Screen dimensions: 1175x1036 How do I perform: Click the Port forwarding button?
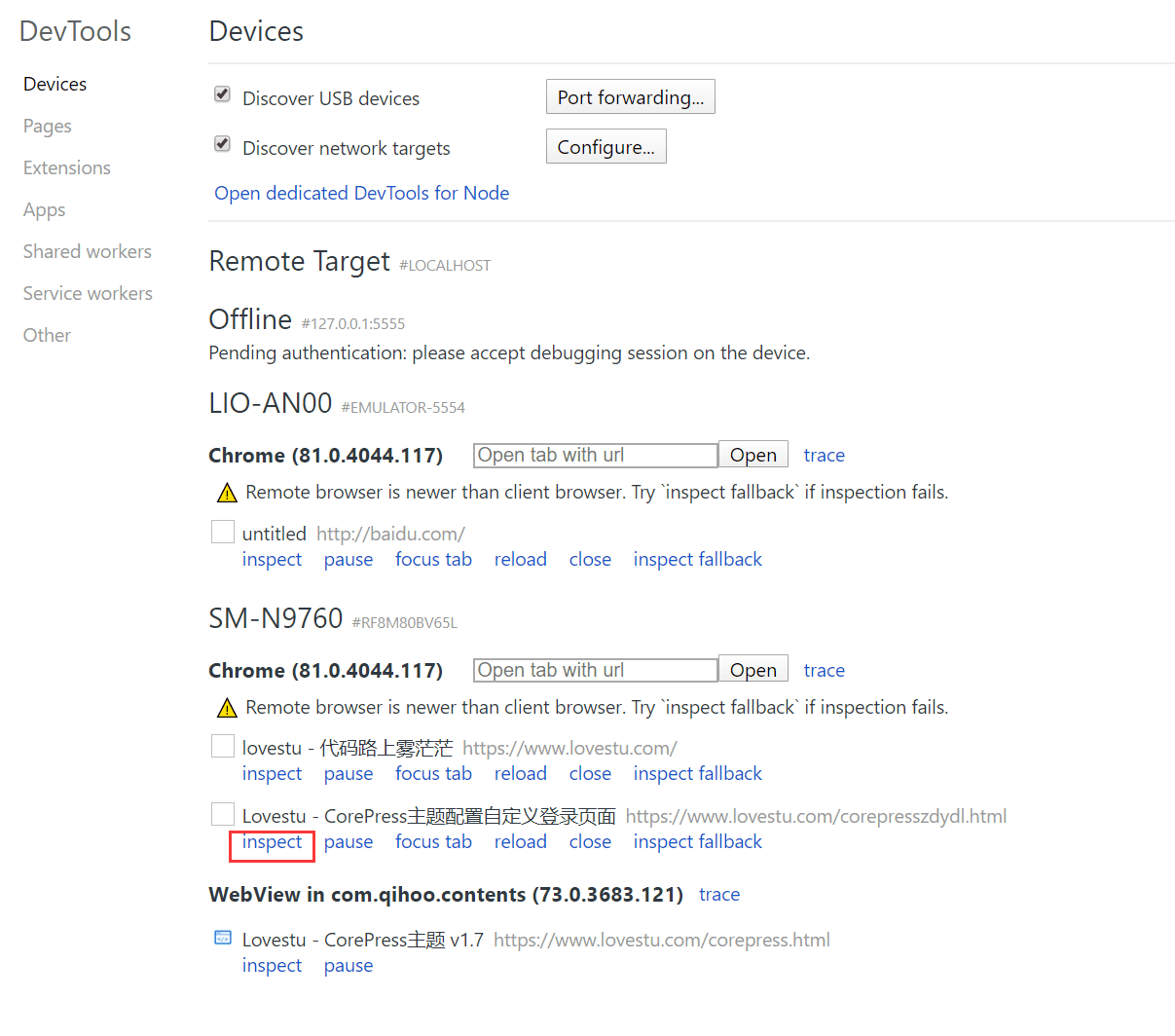(630, 97)
